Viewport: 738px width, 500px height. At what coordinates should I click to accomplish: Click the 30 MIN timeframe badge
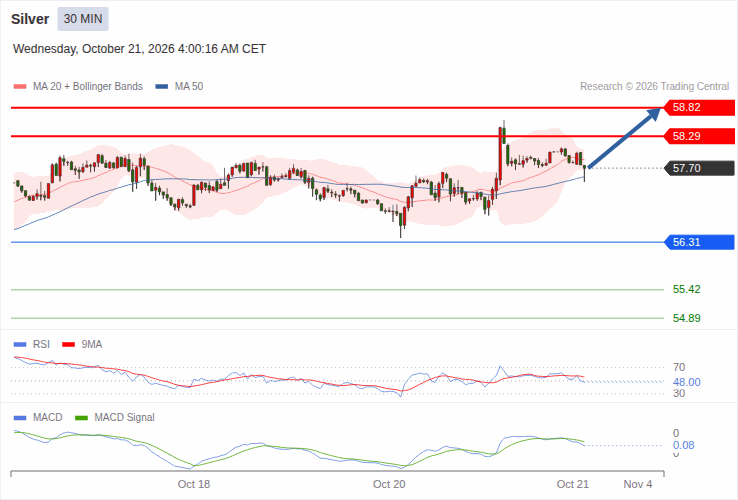[83, 19]
